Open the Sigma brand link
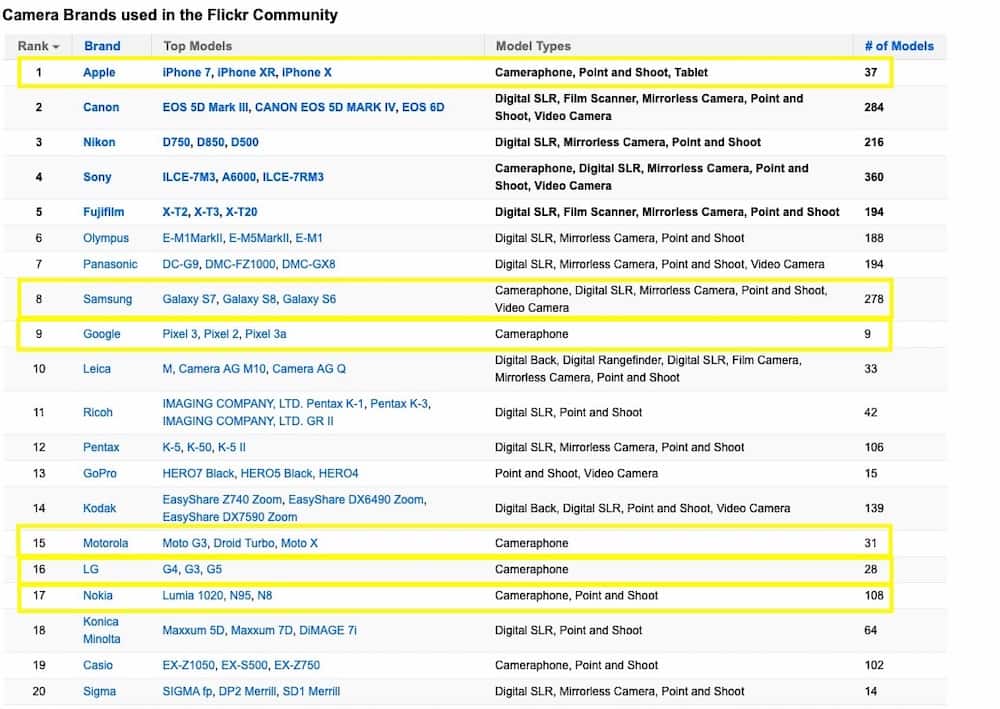The image size is (1000, 709). 99,691
